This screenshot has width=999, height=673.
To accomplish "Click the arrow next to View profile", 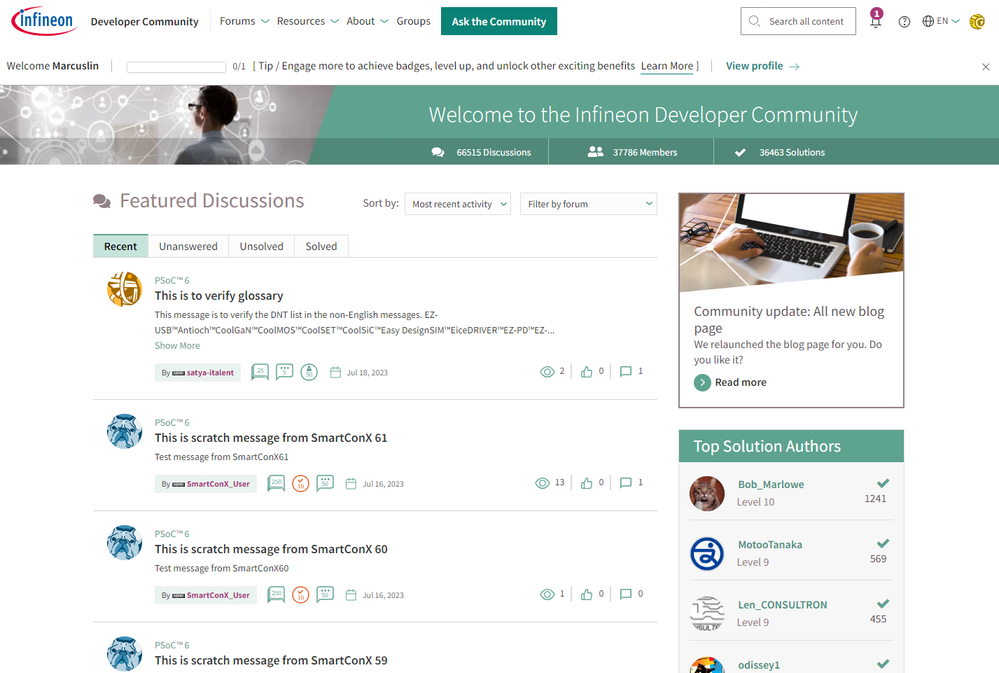I will (794, 66).
